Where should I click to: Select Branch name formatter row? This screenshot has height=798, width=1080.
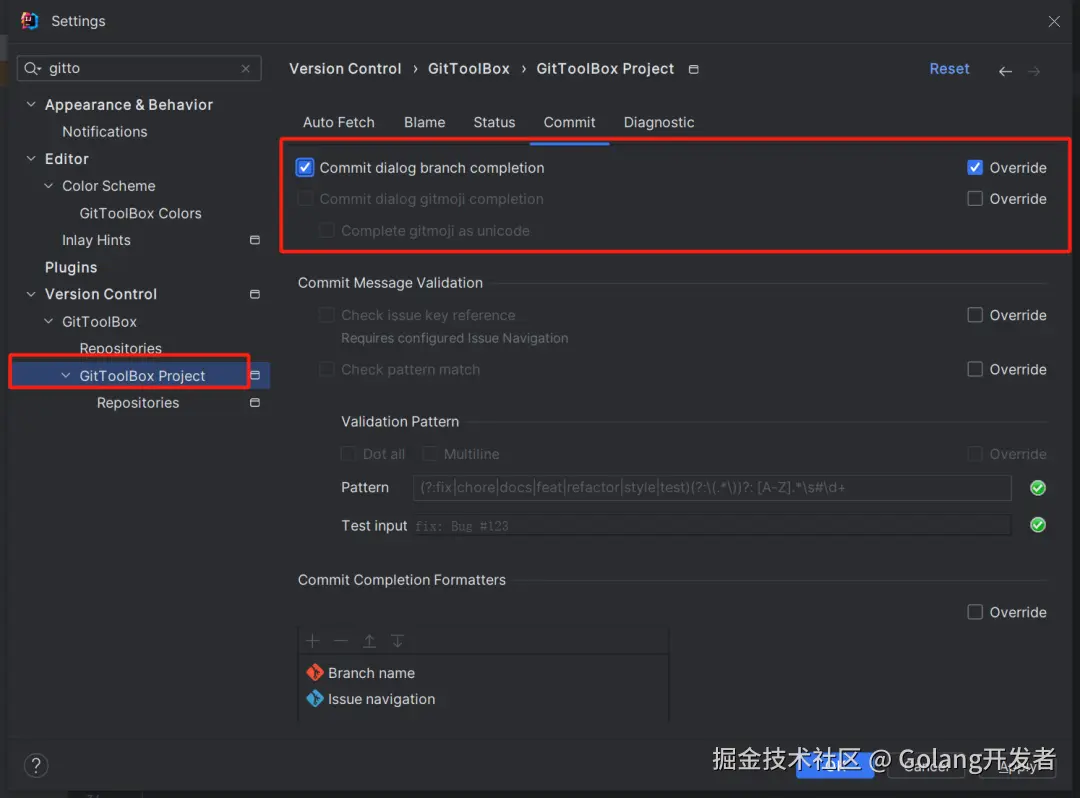(x=484, y=673)
